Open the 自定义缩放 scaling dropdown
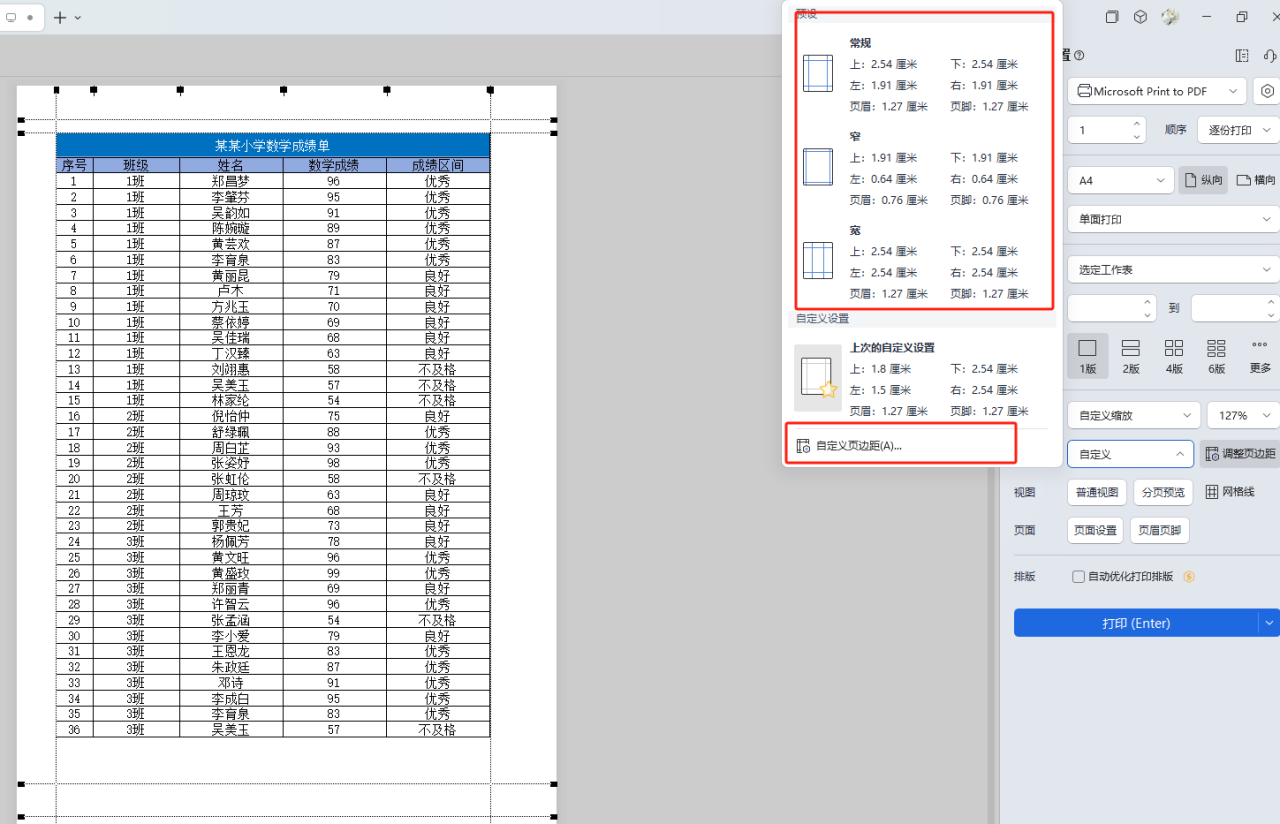Viewport: 1280px width, 824px height. 1134,415
